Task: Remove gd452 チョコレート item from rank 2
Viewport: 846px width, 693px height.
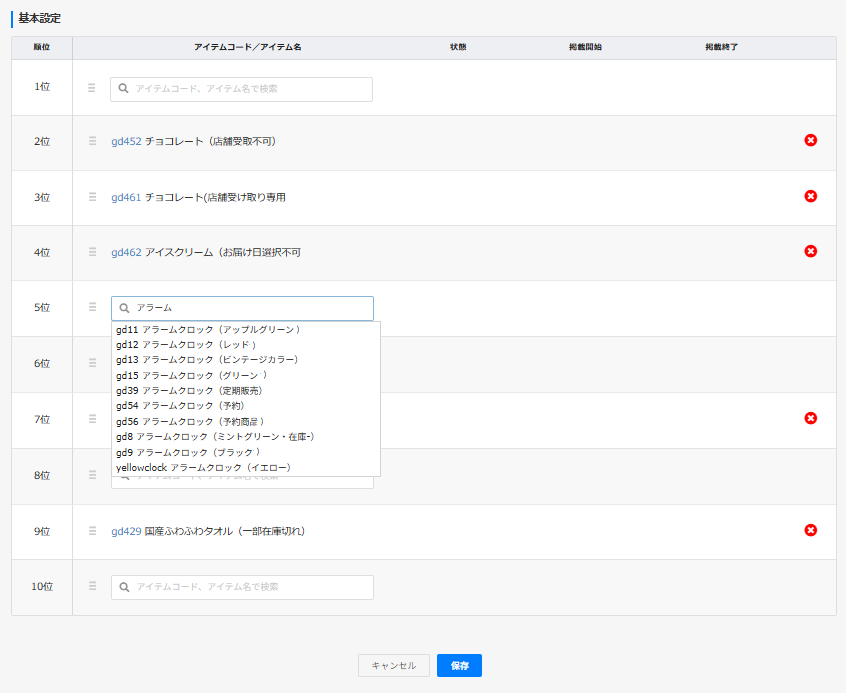Action: [x=810, y=141]
